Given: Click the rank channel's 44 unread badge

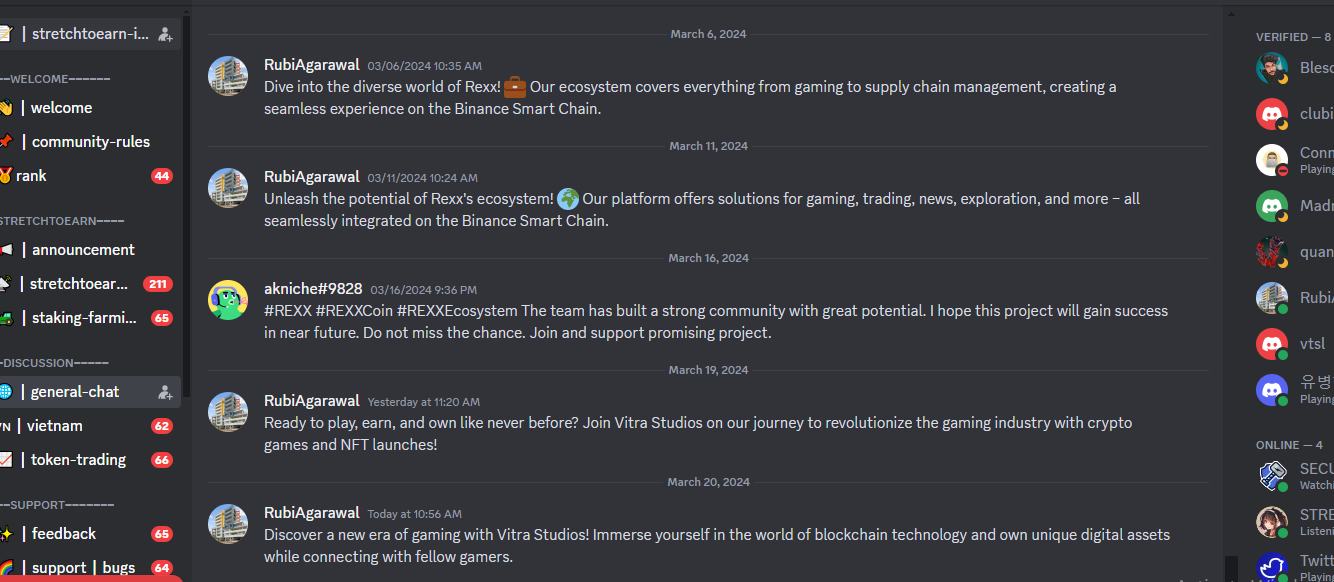Looking at the screenshot, I should point(162,176).
